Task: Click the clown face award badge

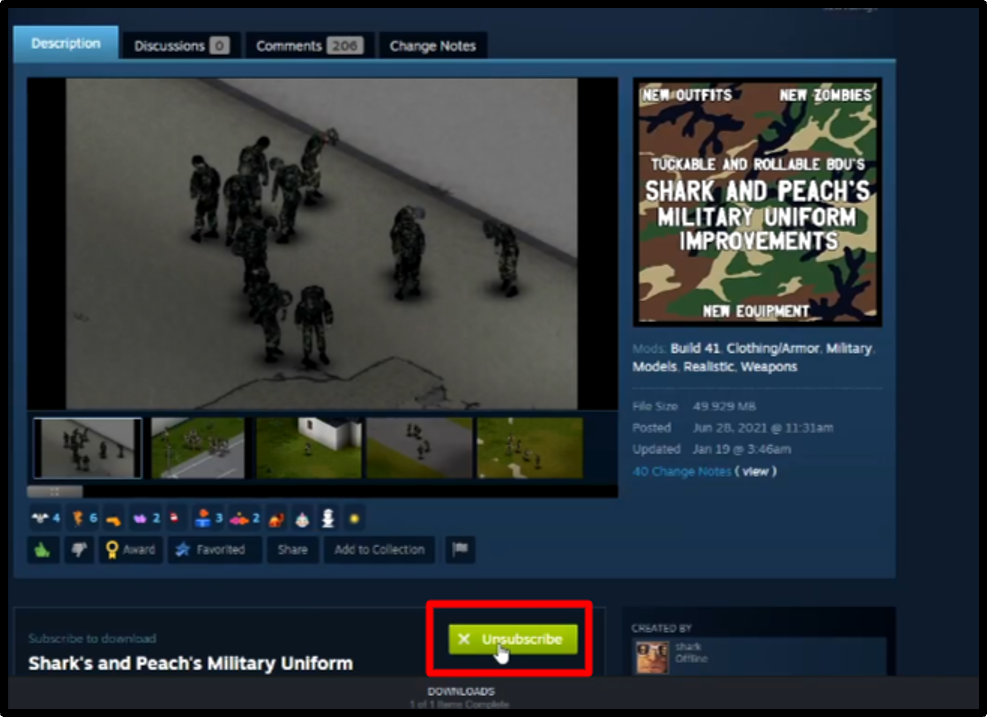Action: [303, 518]
